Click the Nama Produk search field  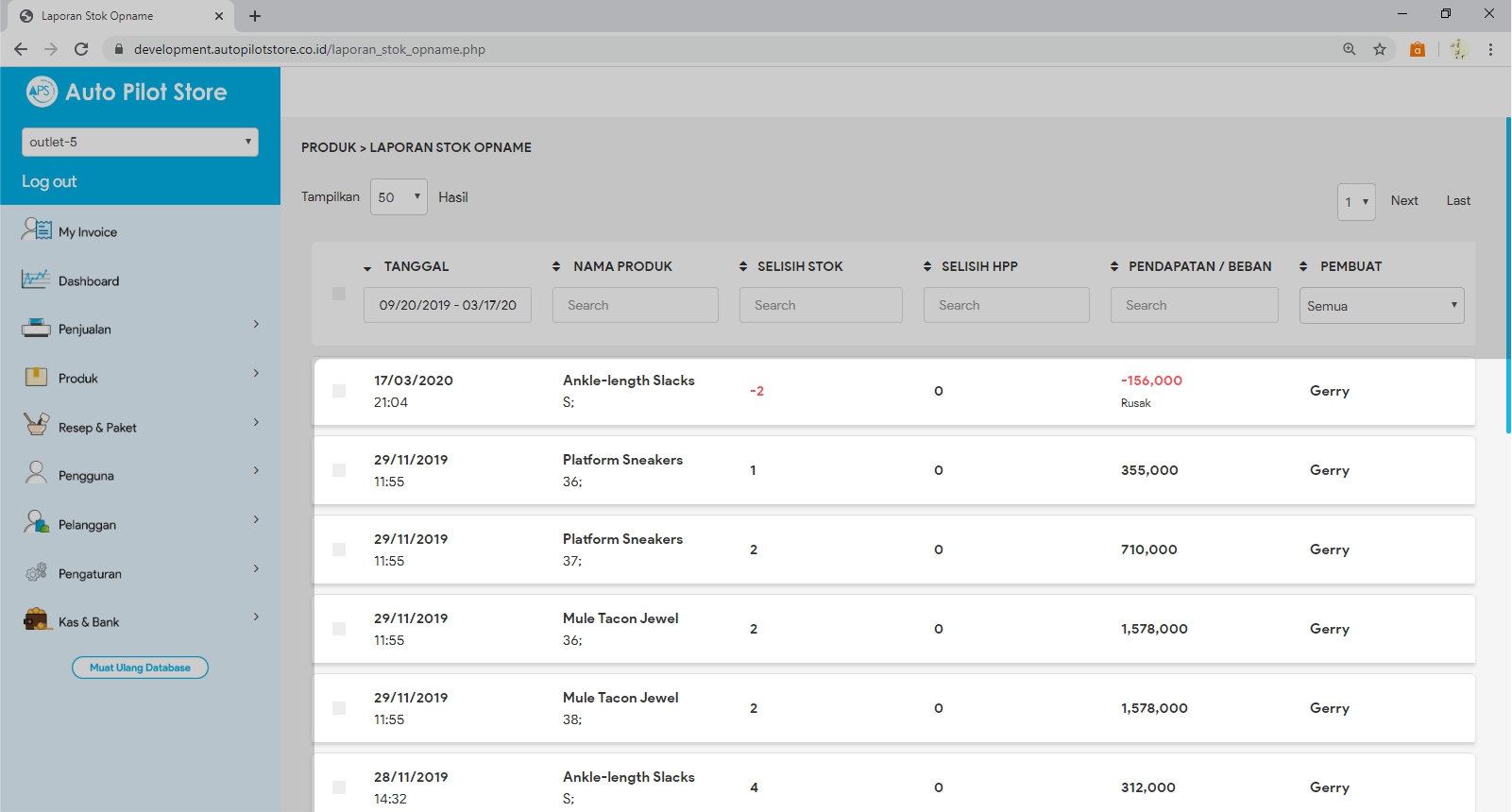(x=635, y=305)
